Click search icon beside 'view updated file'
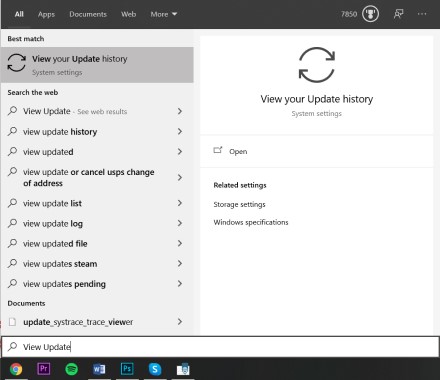The image size is (440, 380). (x=12, y=243)
